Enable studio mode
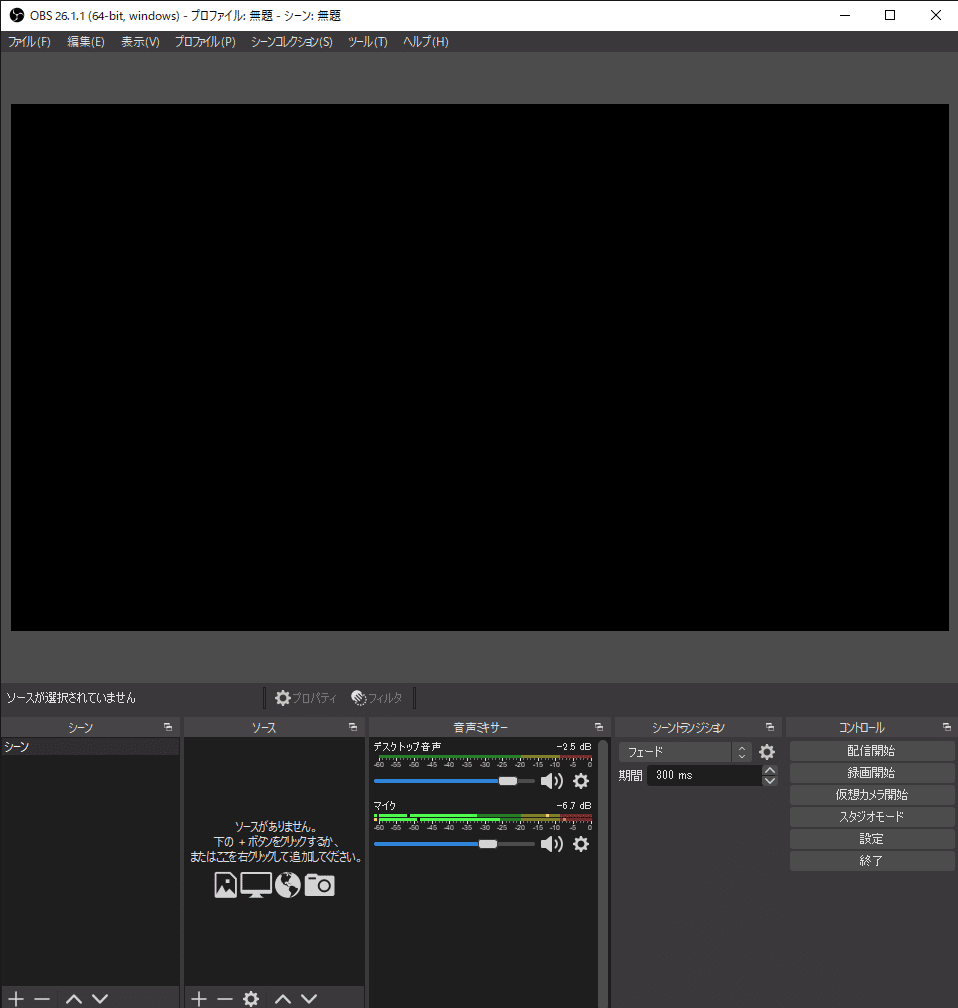 [x=871, y=816]
